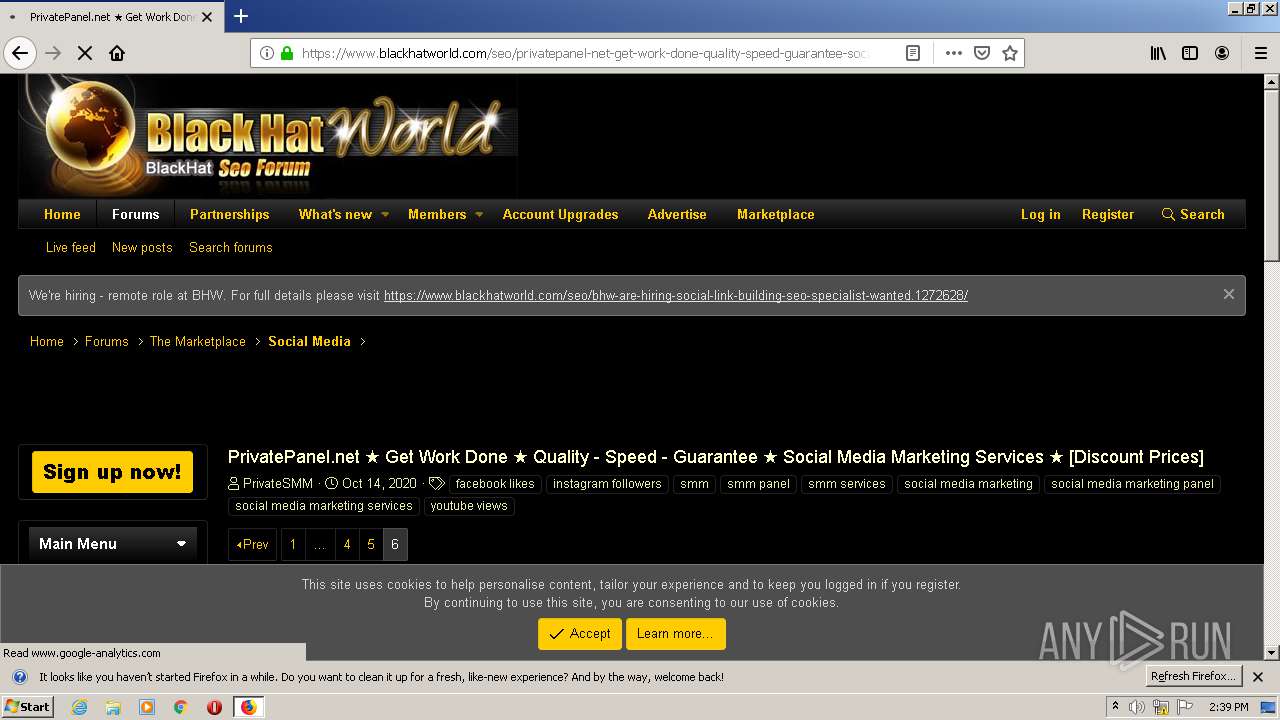Show site information icon in address bar
The height and width of the screenshot is (720, 1280).
pyautogui.click(x=267, y=53)
